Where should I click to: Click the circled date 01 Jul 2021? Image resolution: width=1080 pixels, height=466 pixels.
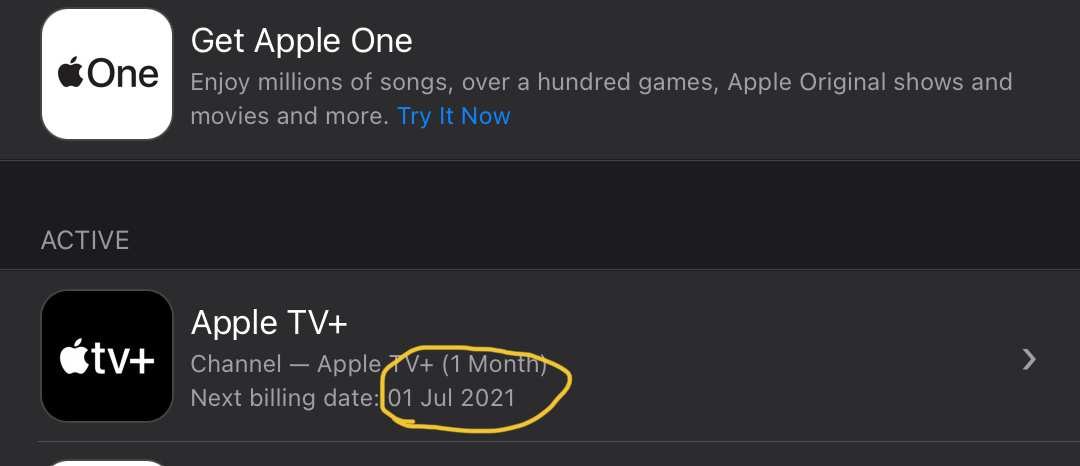click(452, 398)
